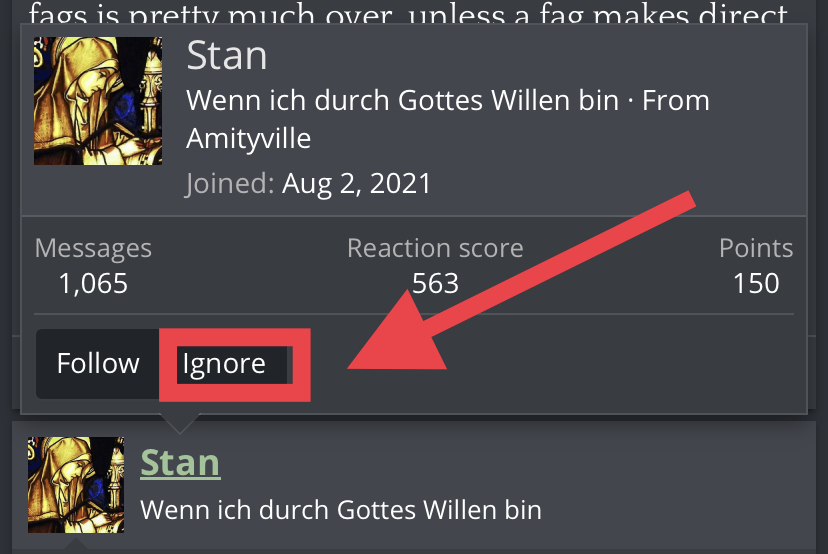Click the Stan name heading in the popup card
The height and width of the screenshot is (554, 828).
pos(227,56)
